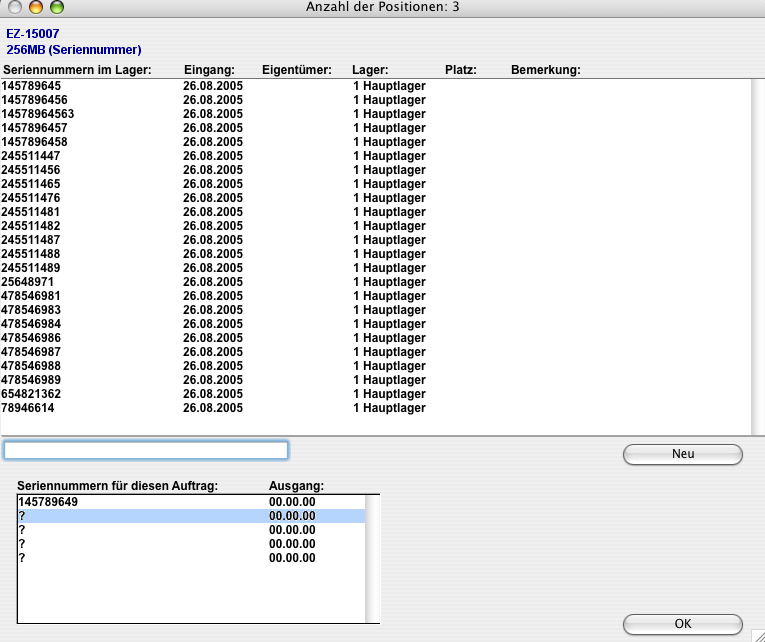Viewport: 765px width, 642px height.
Task: Select serial number 478546986
Action: pos(31,338)
